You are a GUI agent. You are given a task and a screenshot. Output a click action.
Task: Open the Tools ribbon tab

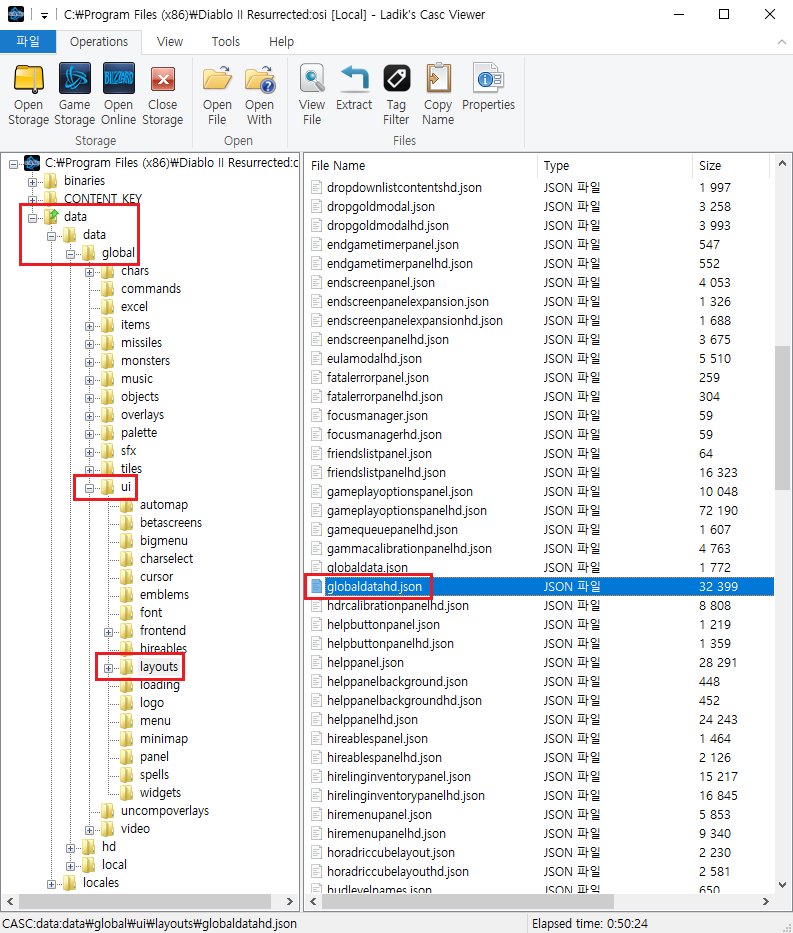[225, 42]
